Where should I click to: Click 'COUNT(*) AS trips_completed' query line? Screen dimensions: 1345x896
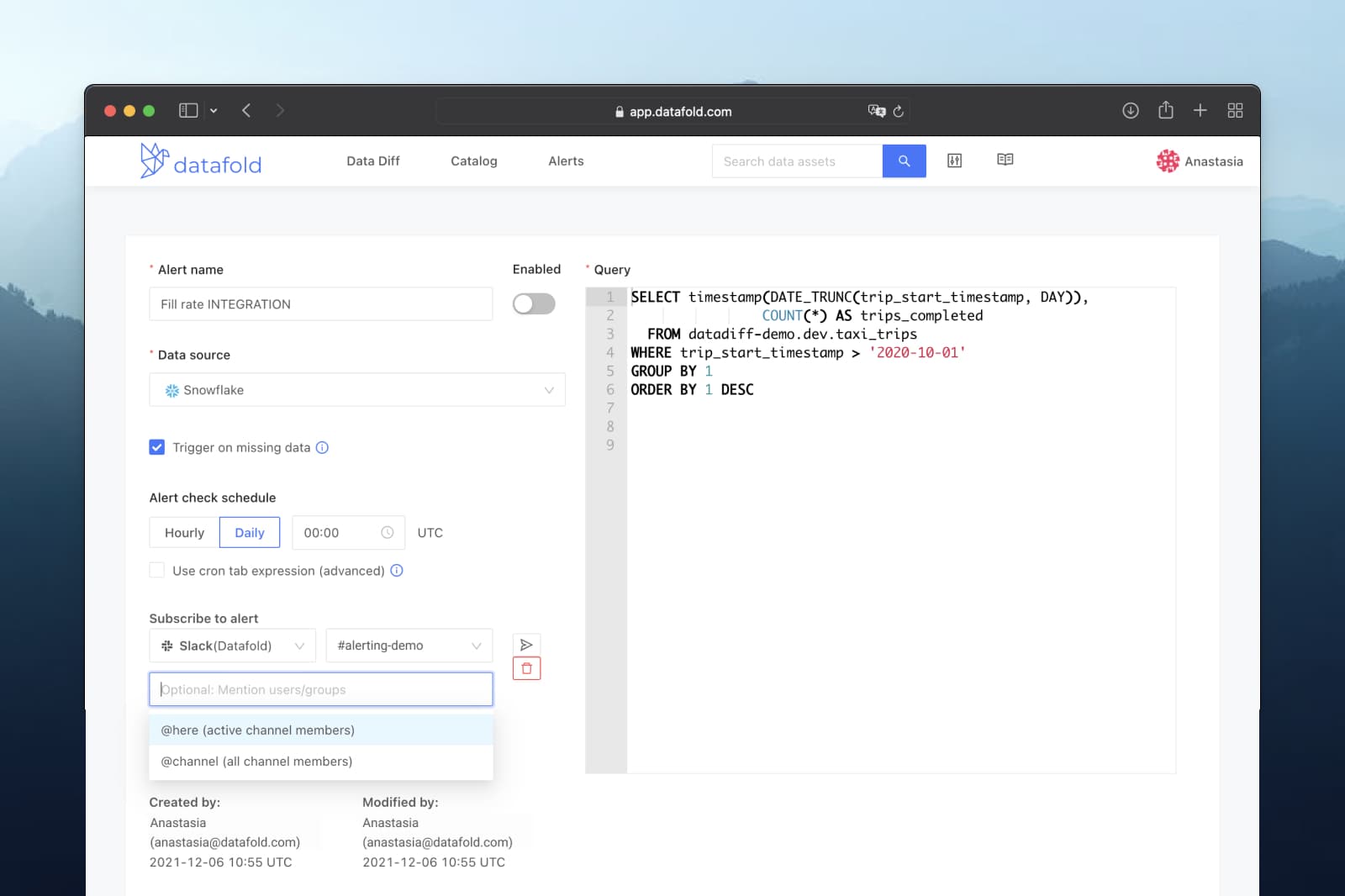[873, 315]
